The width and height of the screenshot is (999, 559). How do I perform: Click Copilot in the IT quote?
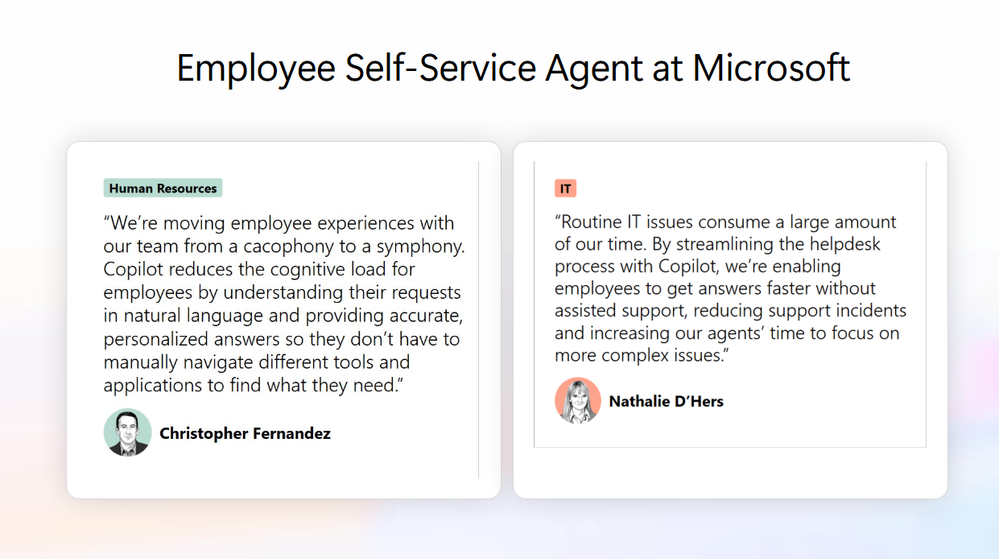688,266
